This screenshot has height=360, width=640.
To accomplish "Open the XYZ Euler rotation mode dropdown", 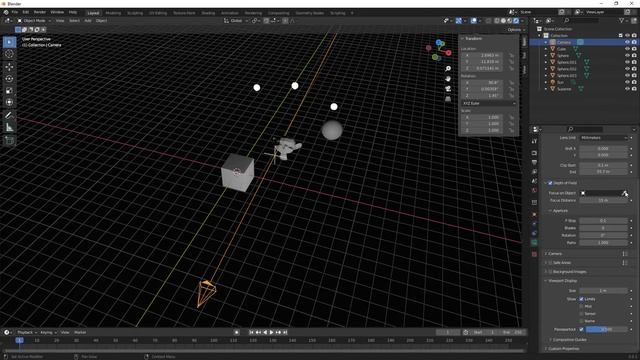I will point(489,103).
